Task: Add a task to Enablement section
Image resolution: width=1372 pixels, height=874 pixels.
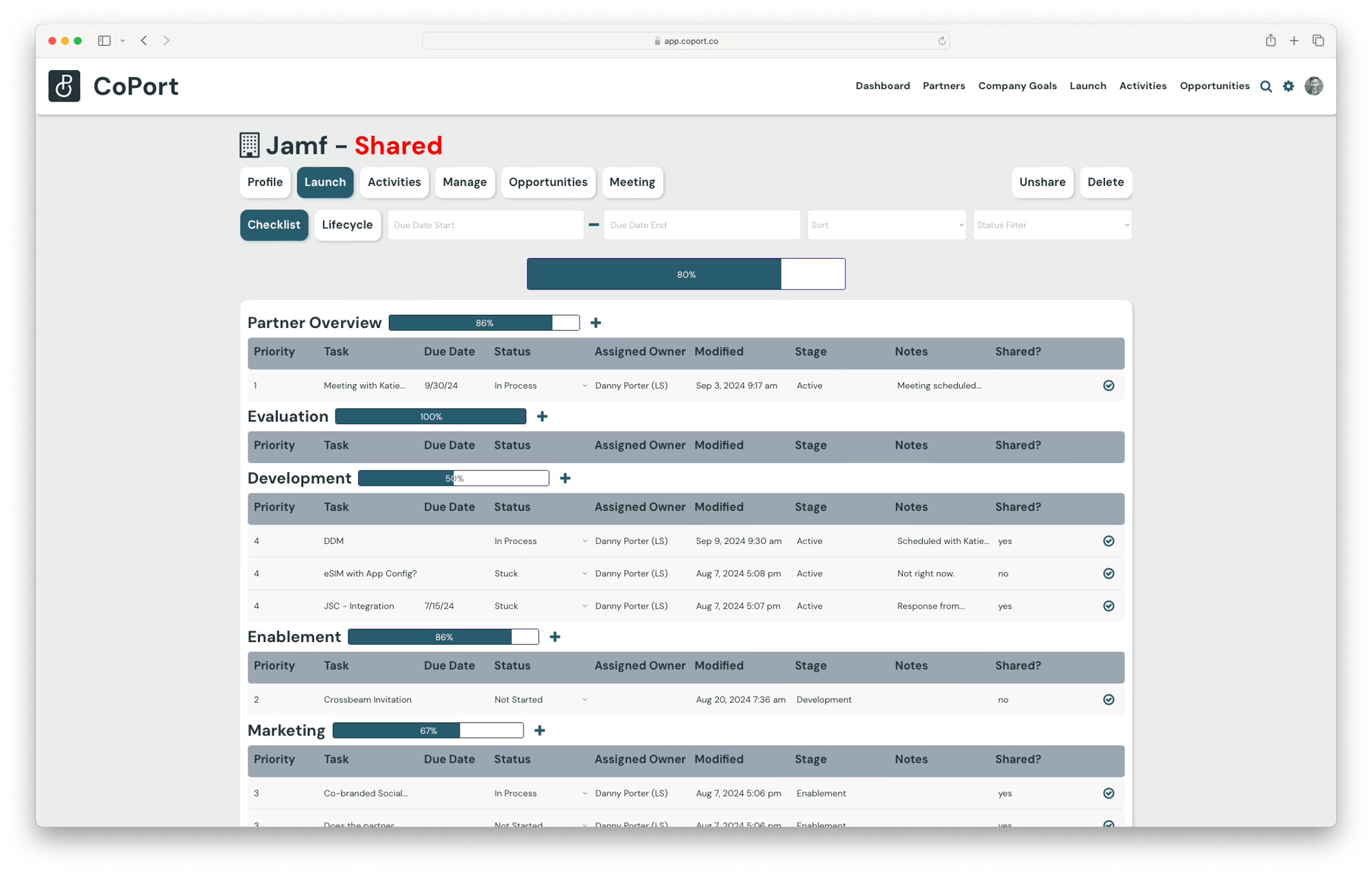Action: [x=555, y=637]
